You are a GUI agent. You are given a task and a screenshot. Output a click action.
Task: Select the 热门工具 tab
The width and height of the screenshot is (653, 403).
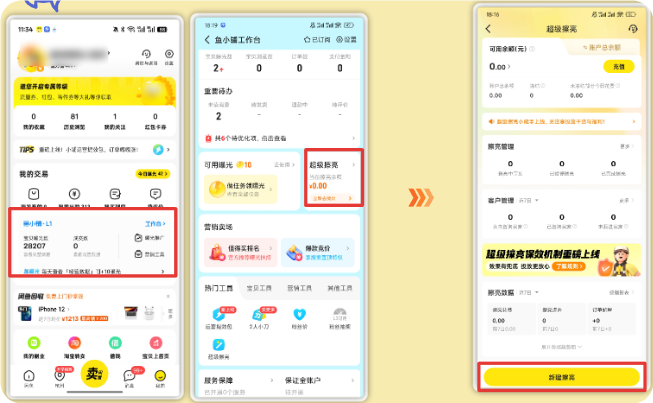218,288
